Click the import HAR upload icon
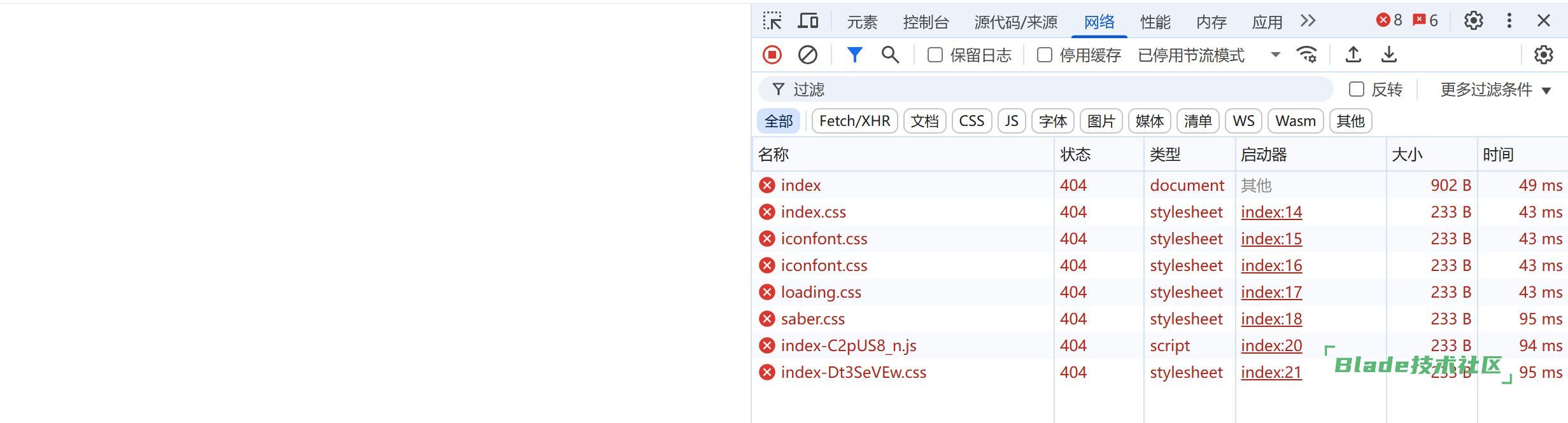Screen dimensions: 1568x423 [1353, 55]
